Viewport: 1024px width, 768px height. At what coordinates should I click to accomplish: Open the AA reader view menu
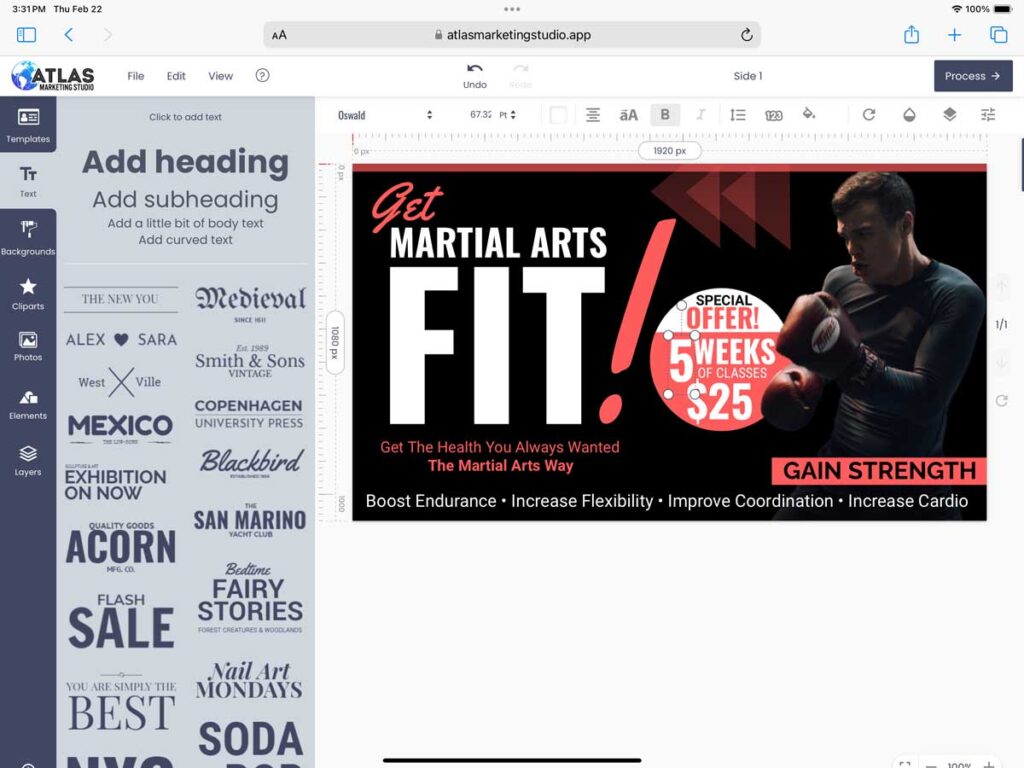pyautogui.click(x=279, y=35)
